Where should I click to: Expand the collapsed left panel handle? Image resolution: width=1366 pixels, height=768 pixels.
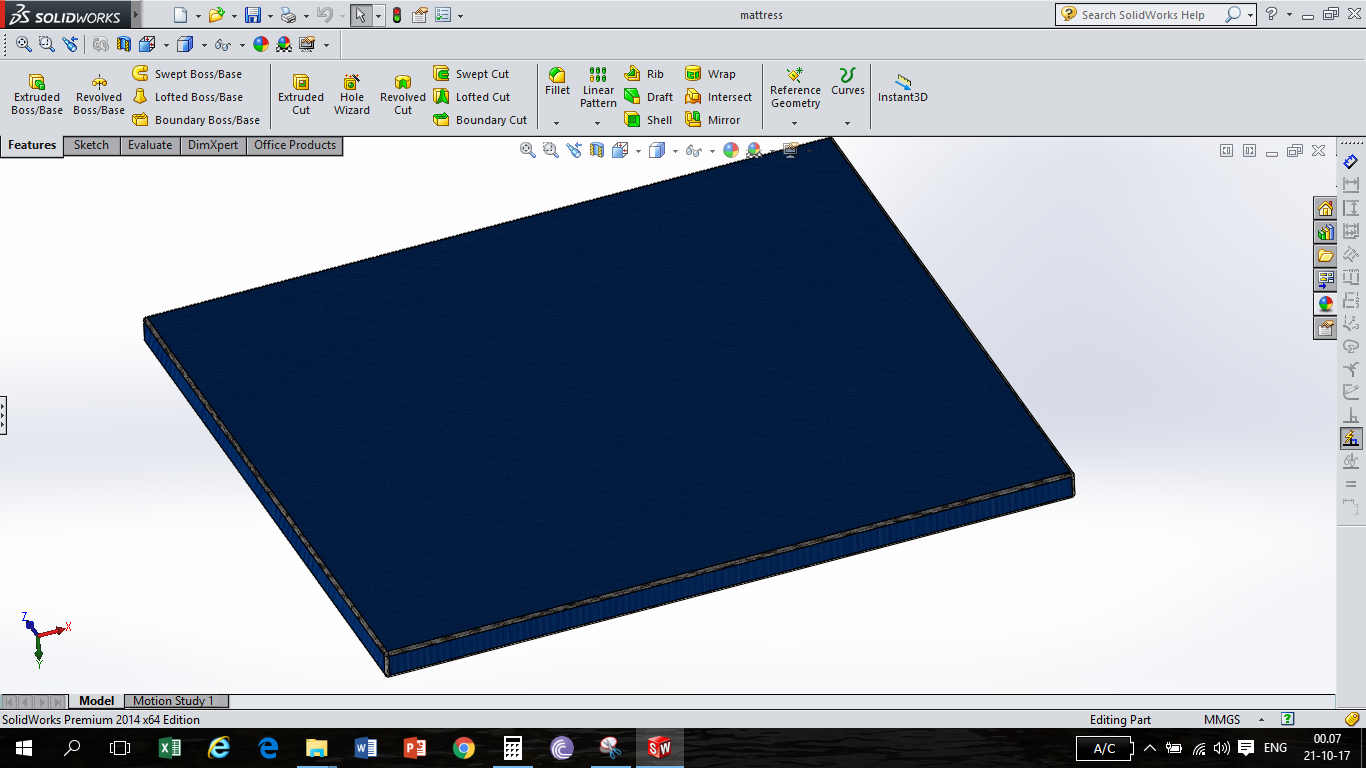3,414
